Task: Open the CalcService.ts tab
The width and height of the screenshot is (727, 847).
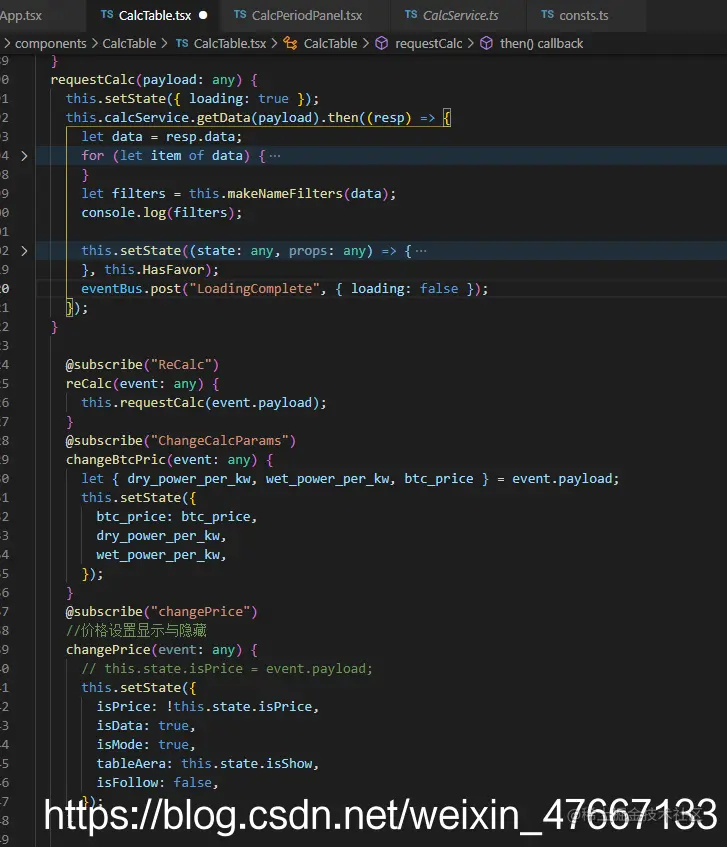Action: coord(459,16)
